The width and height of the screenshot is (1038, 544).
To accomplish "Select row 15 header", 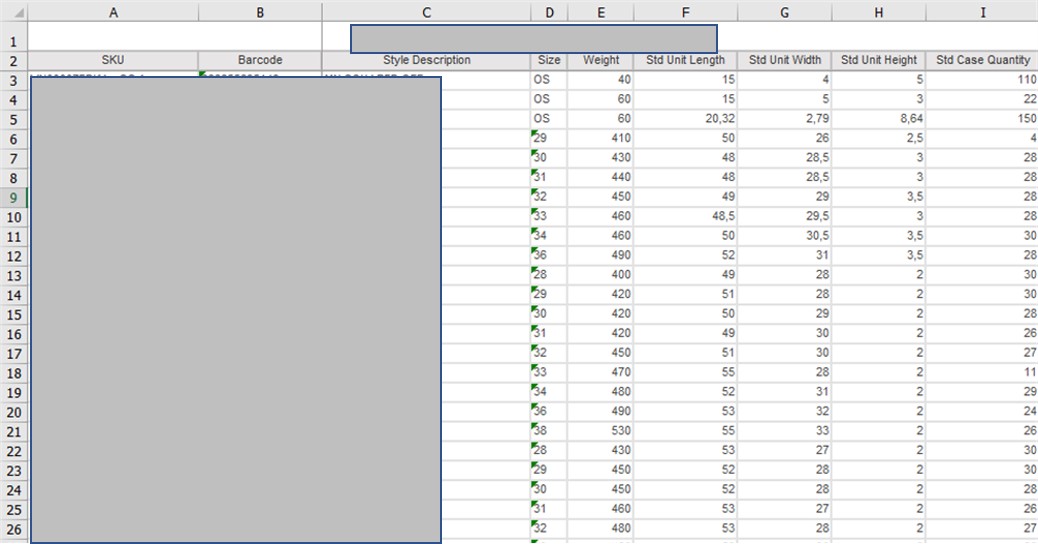I will [x=14, y=314].
